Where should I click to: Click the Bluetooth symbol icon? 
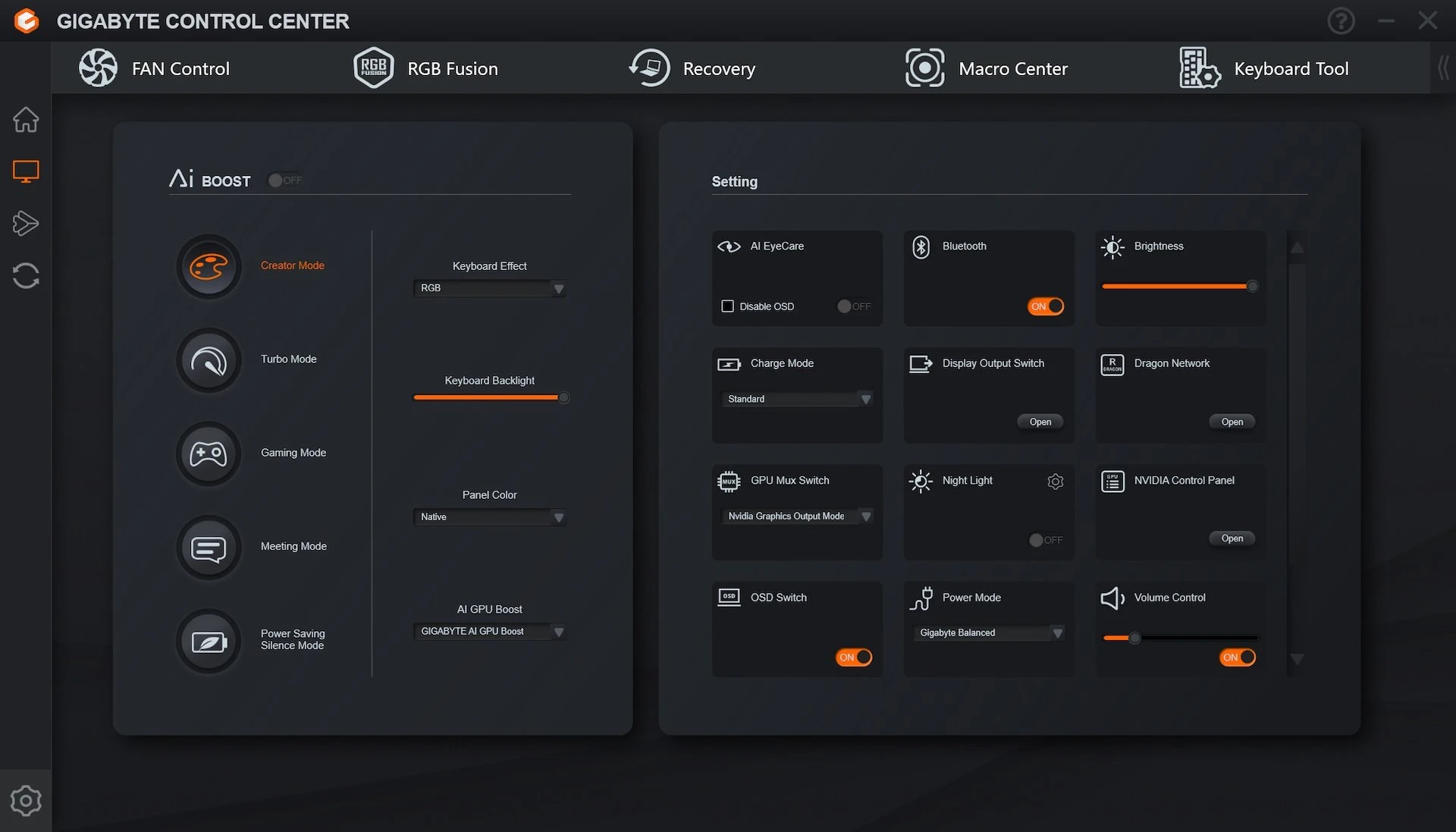click(921, 246)
